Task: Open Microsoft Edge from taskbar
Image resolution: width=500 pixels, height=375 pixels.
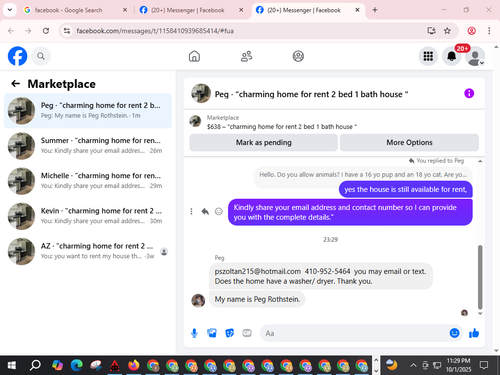Action: [x=77, y=365]
